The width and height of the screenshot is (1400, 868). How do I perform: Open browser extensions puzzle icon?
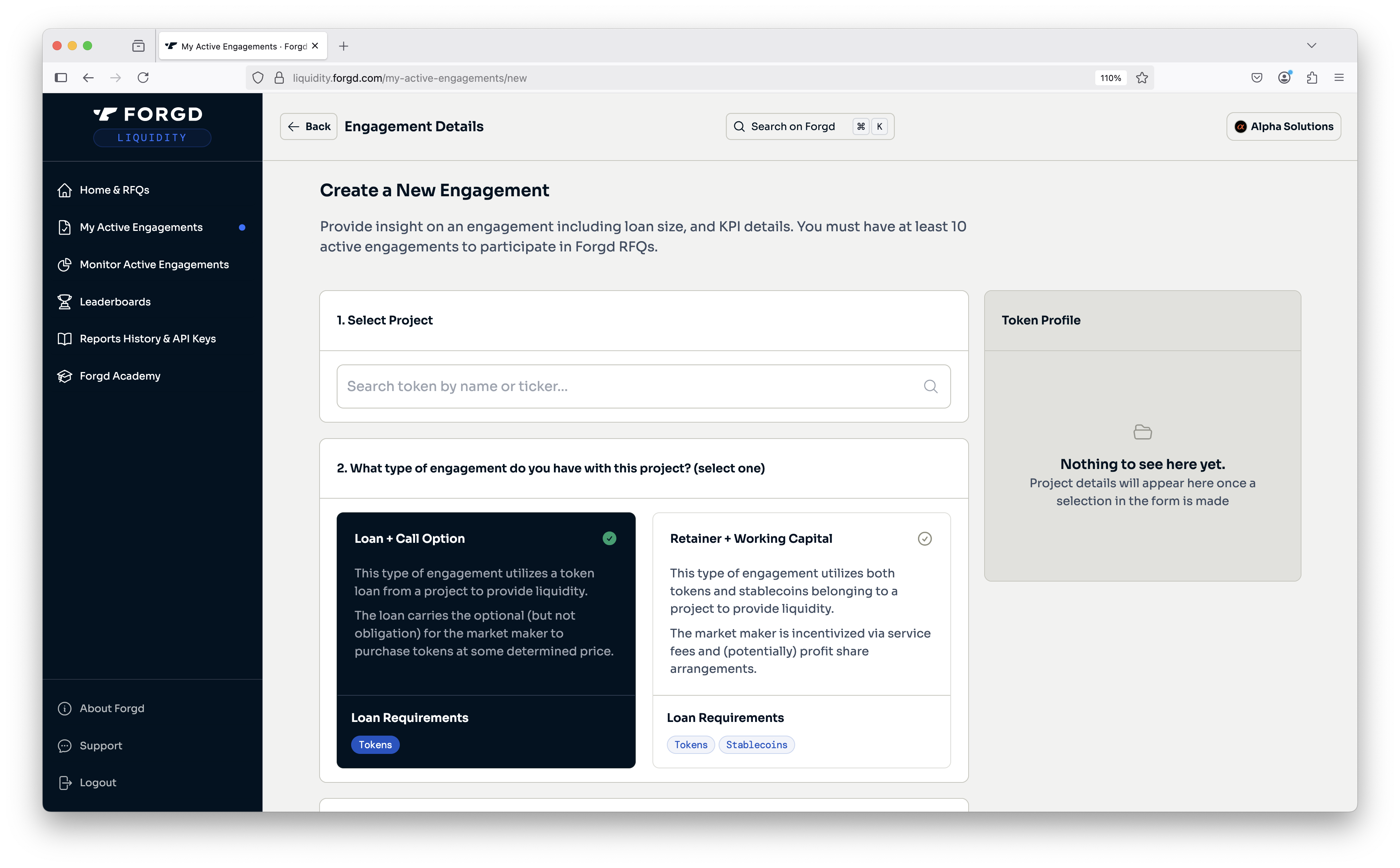tap(1312, 78)
